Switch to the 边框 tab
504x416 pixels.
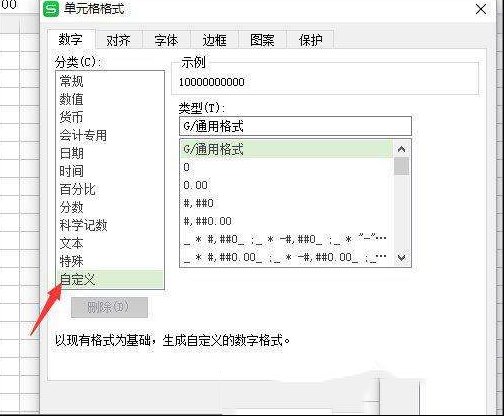pyautogui.click(x=214, y=40)
